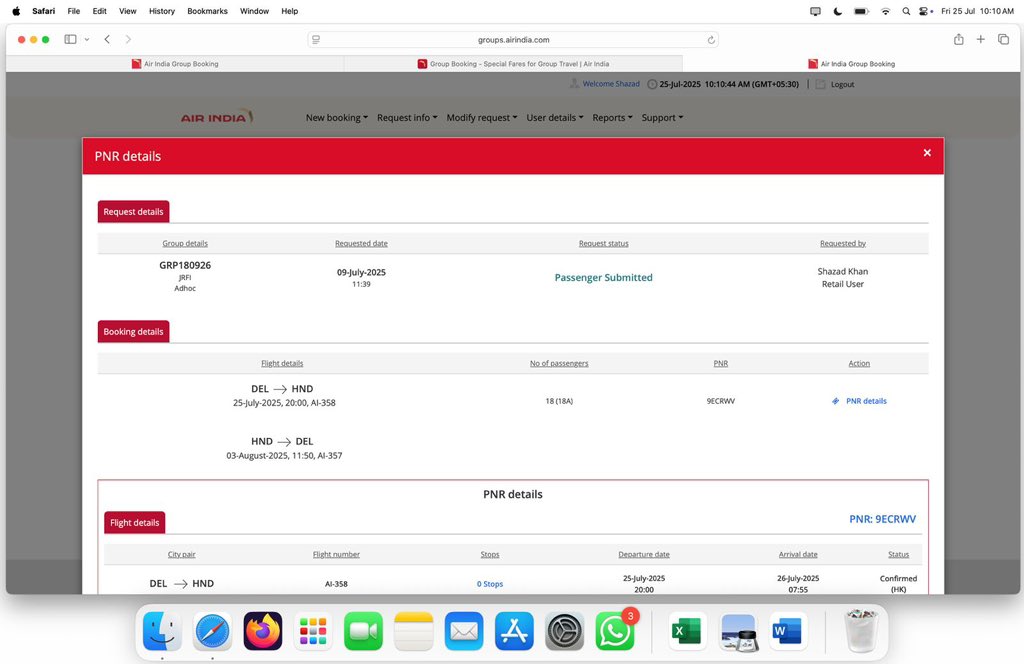Select the Request details tab label
The width and height of the screenshot is (1024, 664).
tap(133, 212)
